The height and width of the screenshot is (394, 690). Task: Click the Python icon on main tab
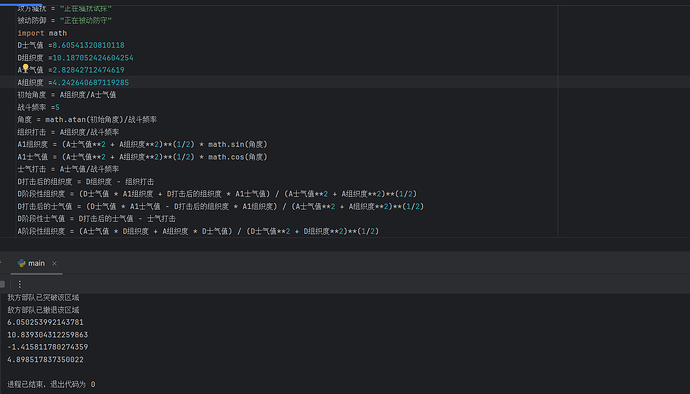point(22,263)
